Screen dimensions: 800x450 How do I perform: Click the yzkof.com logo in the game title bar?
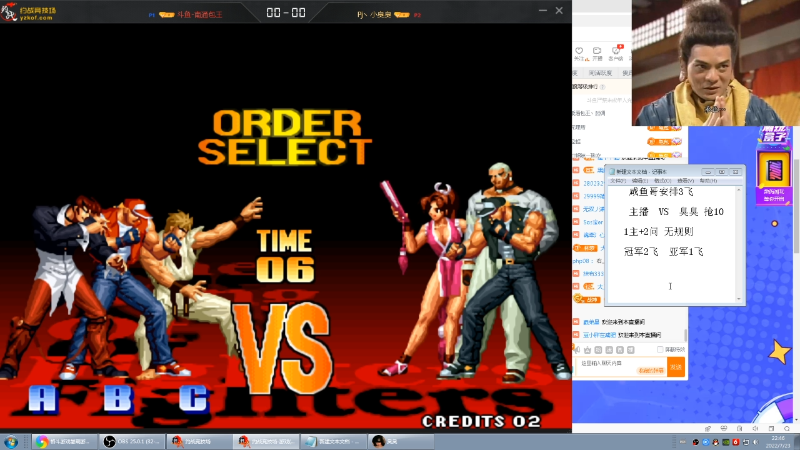29,12
